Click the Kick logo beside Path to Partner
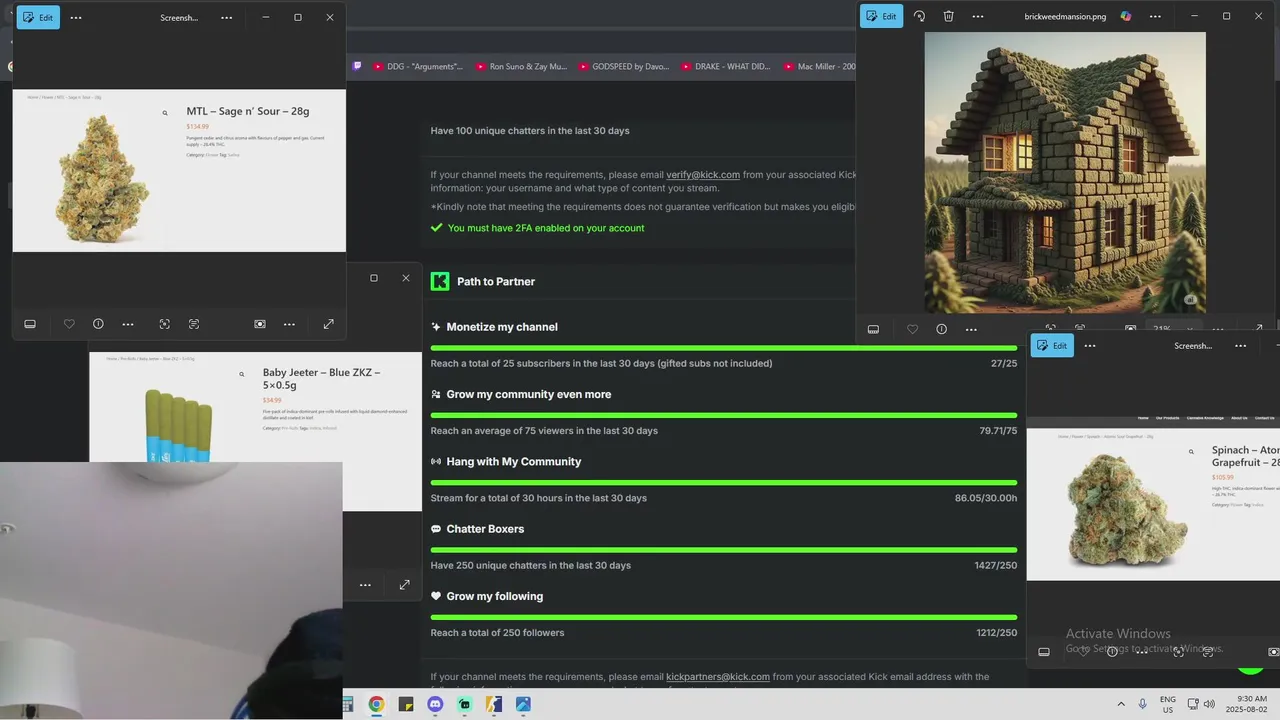 [440, 281]
